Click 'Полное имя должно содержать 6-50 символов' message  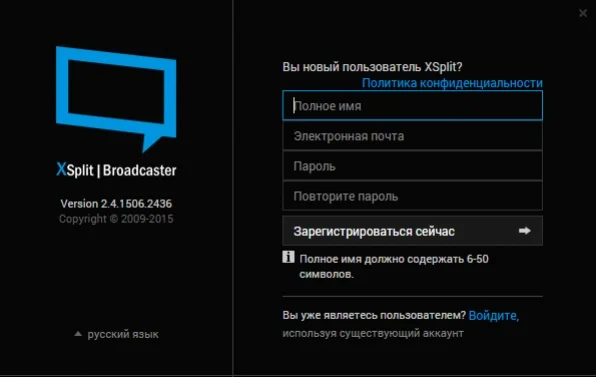coord(394,266)
